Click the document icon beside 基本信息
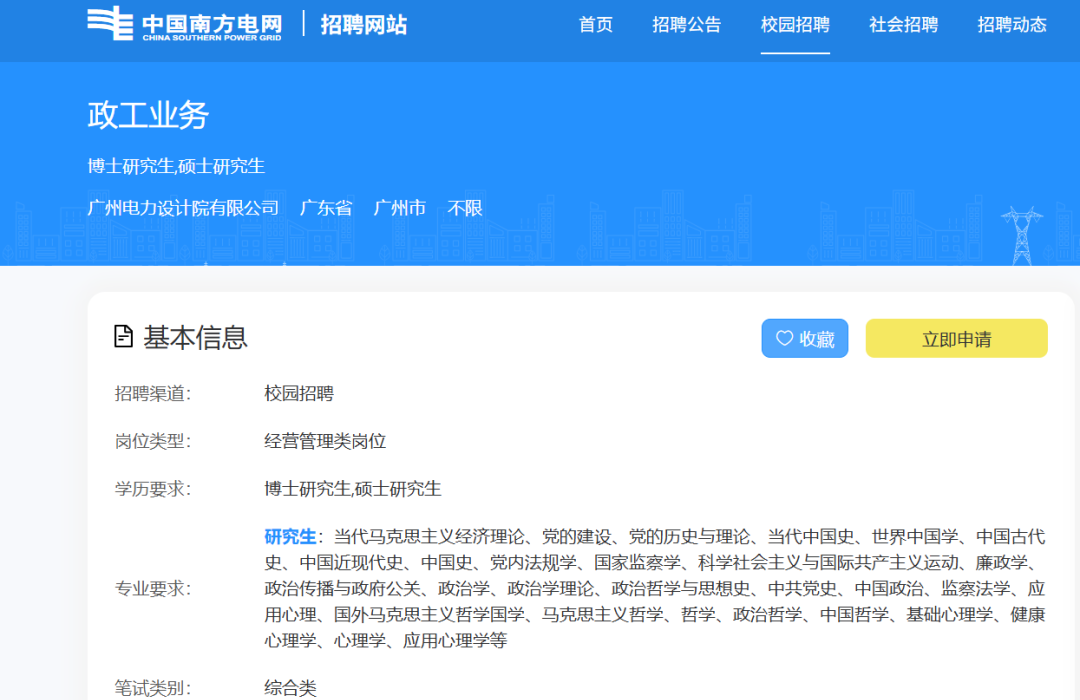 (123, 337)
